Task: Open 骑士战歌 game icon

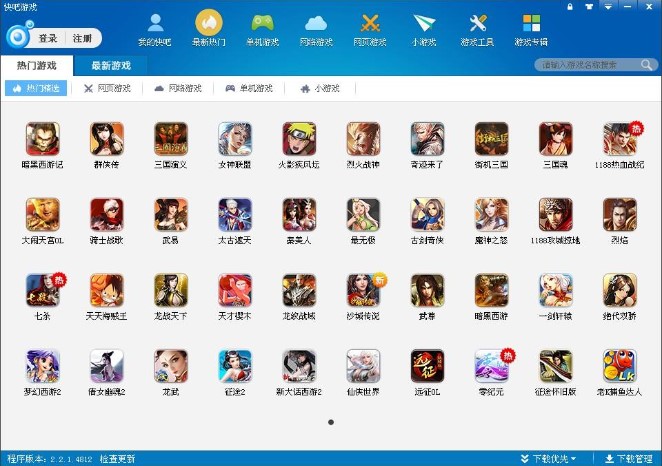Action: (x=107, y=215)
